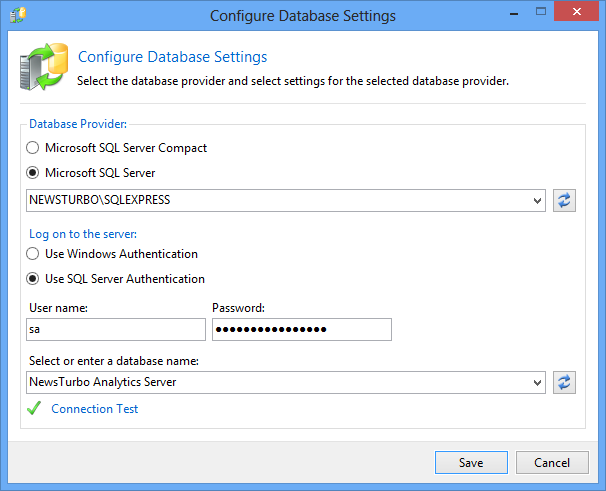Run the Connection Test link

coord(95,409)
